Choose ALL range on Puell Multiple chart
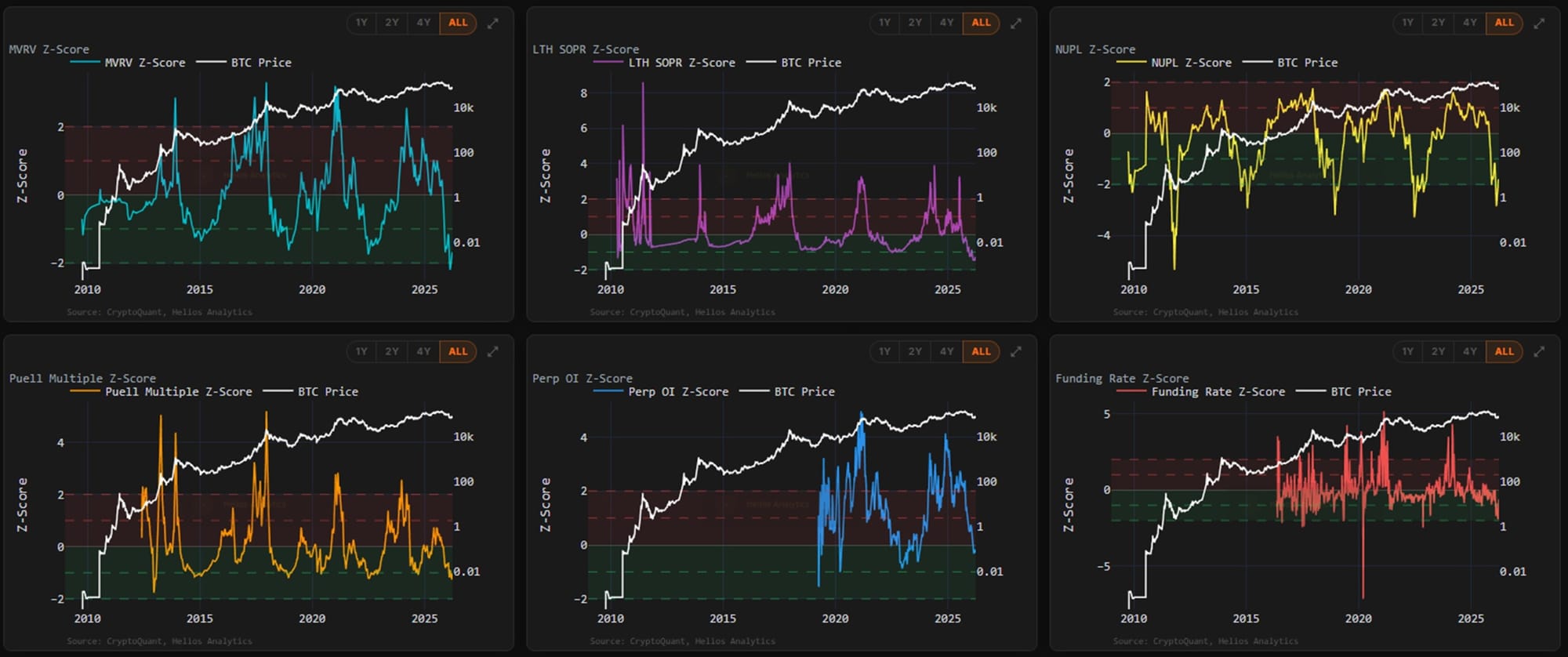The height and width of the screenshot is (657, 1568). coord(458,352)
